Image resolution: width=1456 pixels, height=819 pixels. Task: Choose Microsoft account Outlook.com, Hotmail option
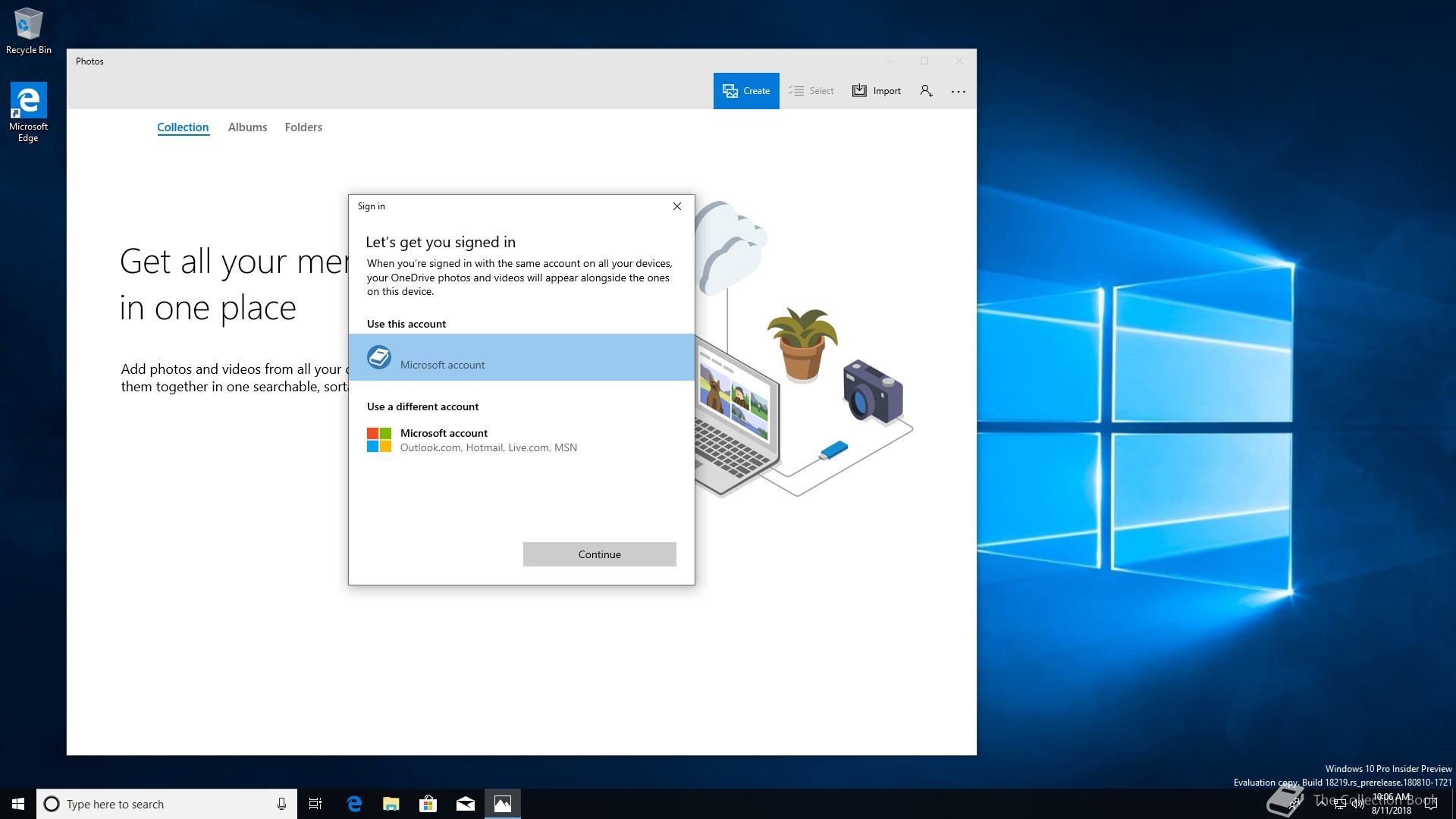point(522,440)
